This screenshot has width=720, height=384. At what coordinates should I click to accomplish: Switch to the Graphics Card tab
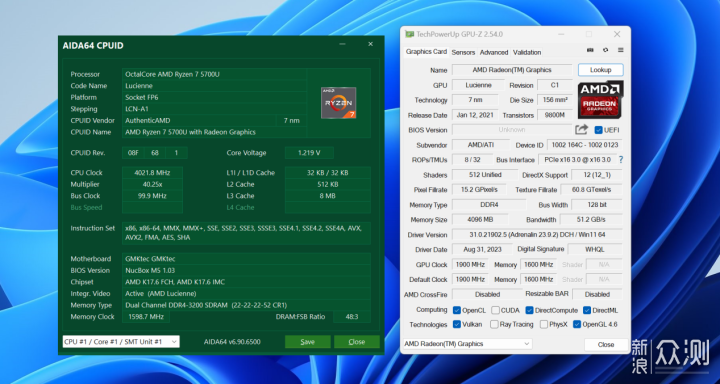[426, 52]
